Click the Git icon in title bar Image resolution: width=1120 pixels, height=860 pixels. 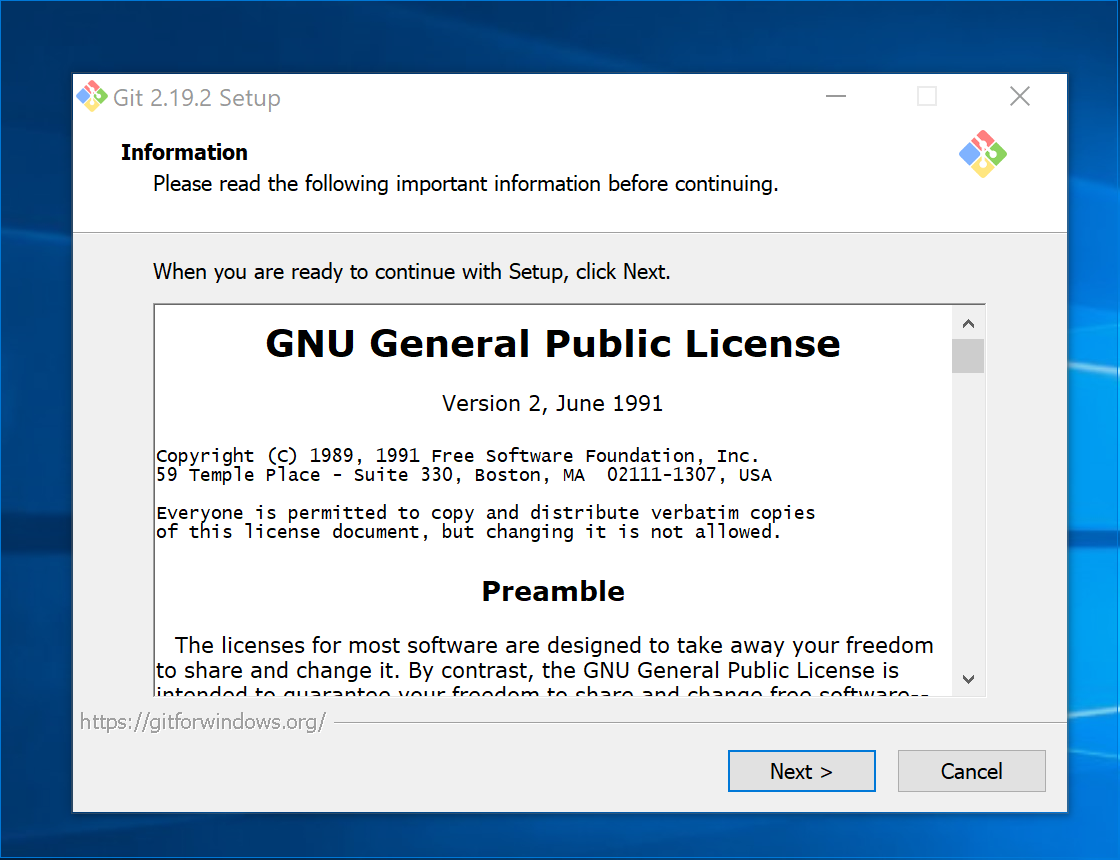click(92, 96)
